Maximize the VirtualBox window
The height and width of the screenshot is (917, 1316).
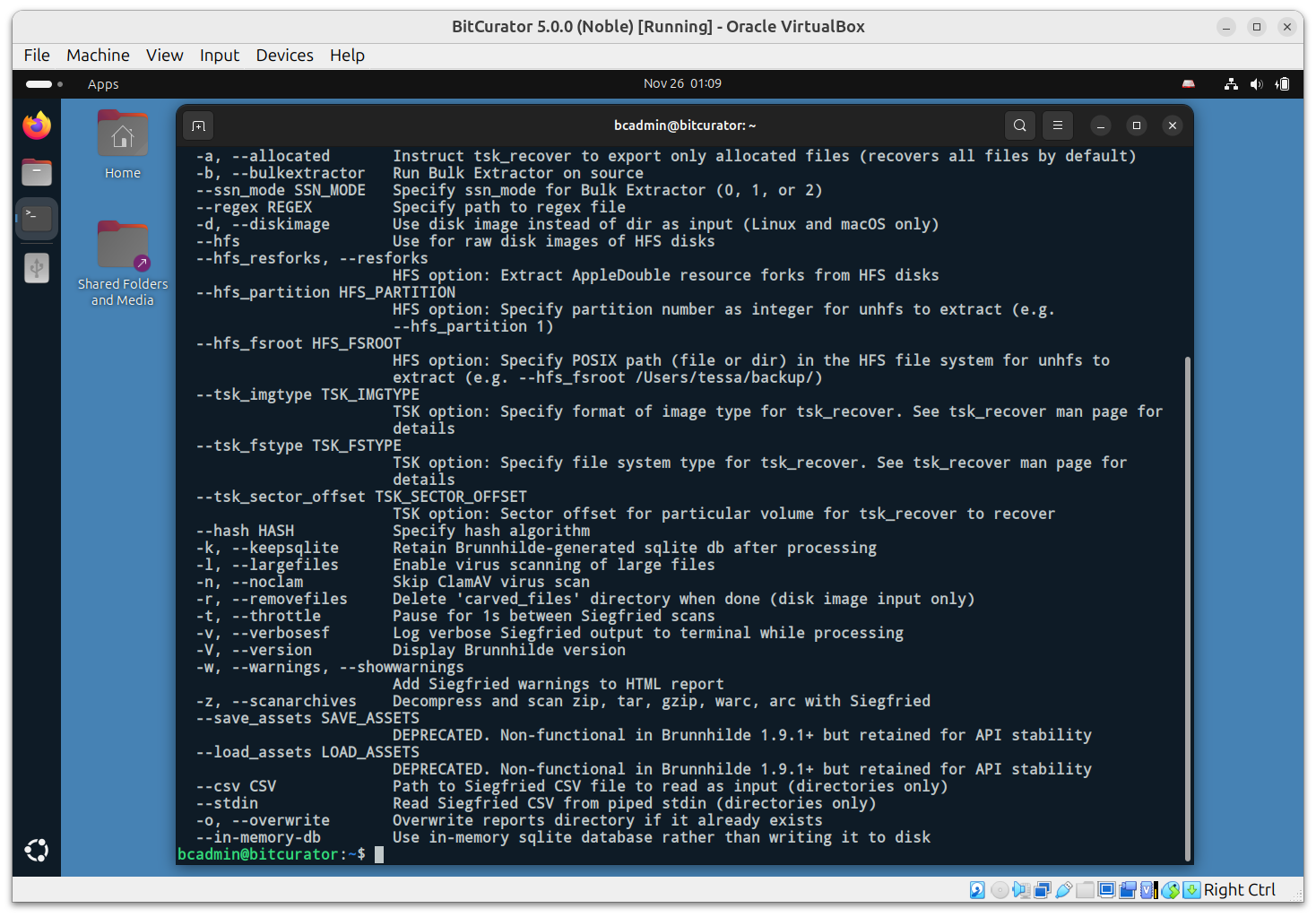click(x=1257, y=27)
